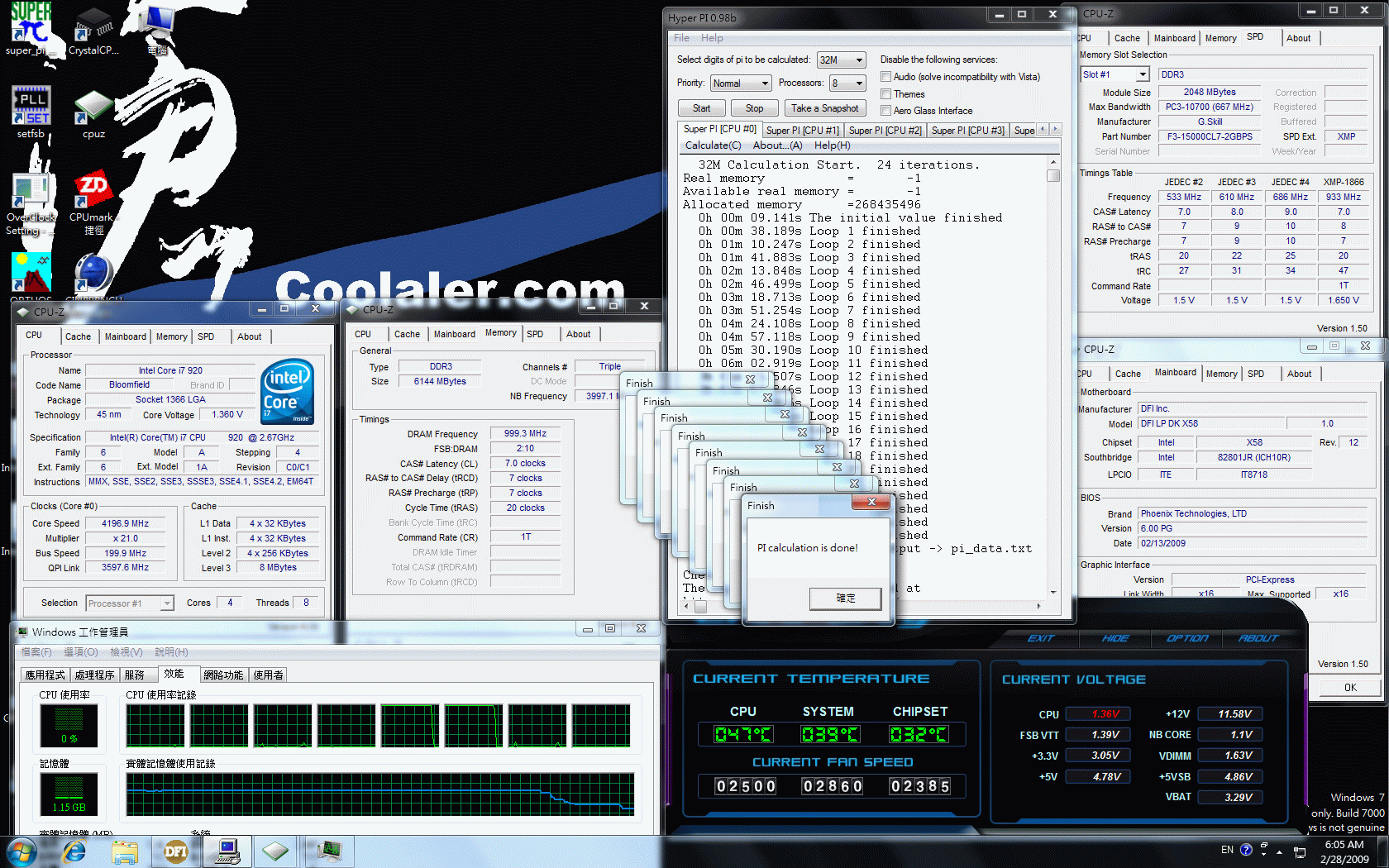Click Take a Snapshot button
Viewport: 1389px width, 868px height.
pyautogui.click(x=824, y=108)
